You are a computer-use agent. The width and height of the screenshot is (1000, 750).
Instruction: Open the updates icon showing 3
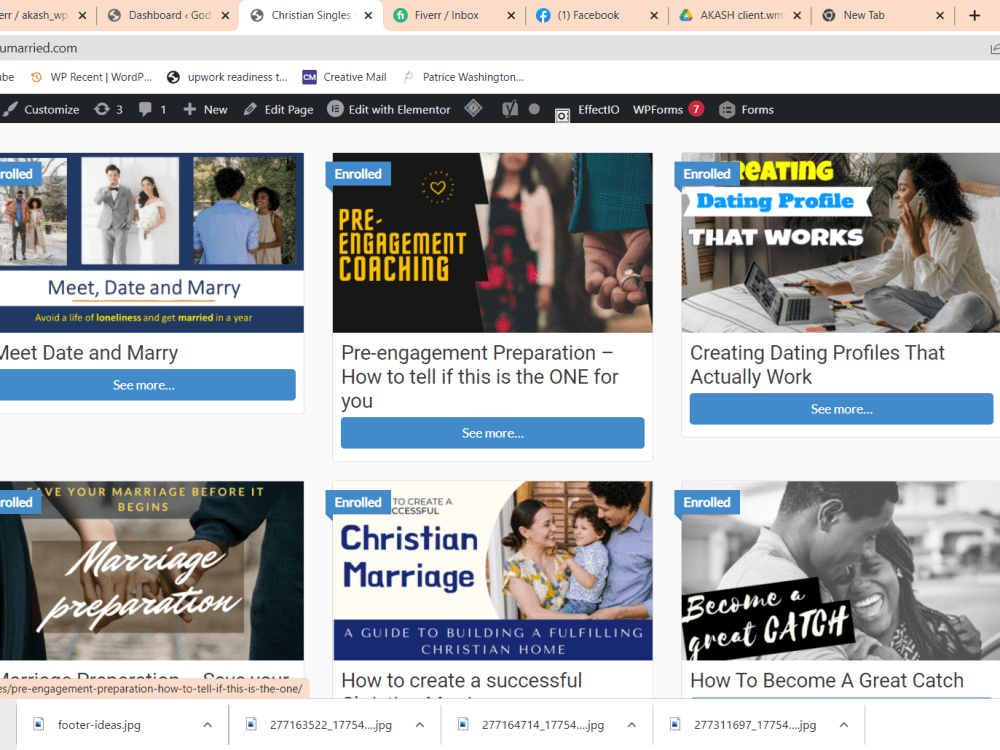coord(108,110)
